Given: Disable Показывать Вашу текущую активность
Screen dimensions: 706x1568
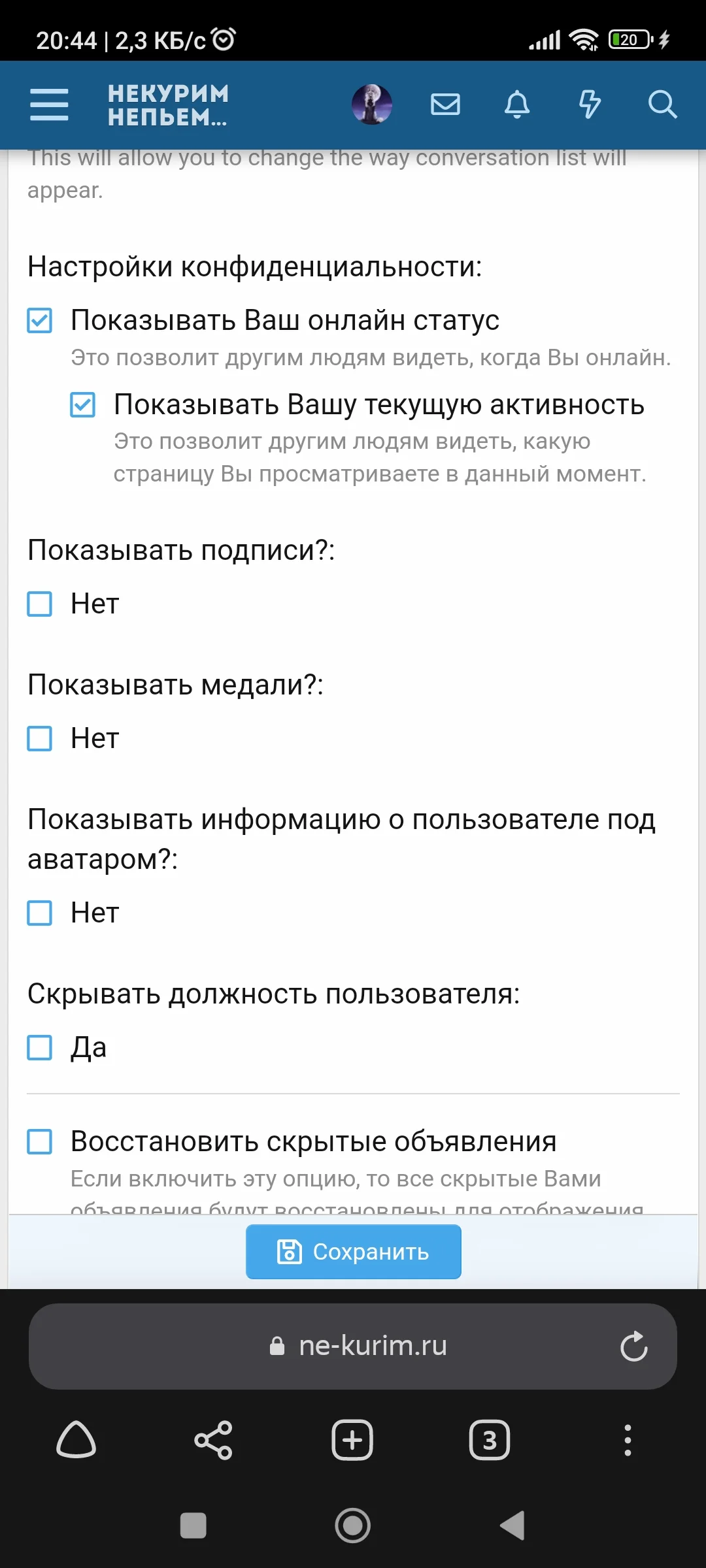Looking at the screenshot, I should tap(82, 405).
